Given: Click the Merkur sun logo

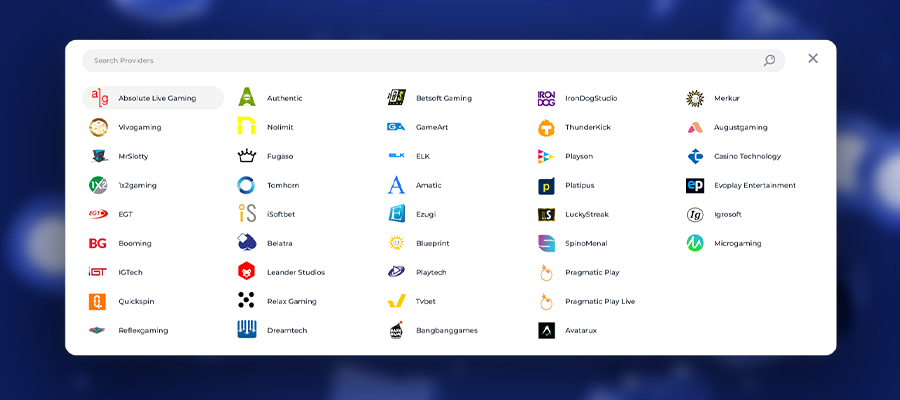Looking at the screenshot, I should (695, 98).
